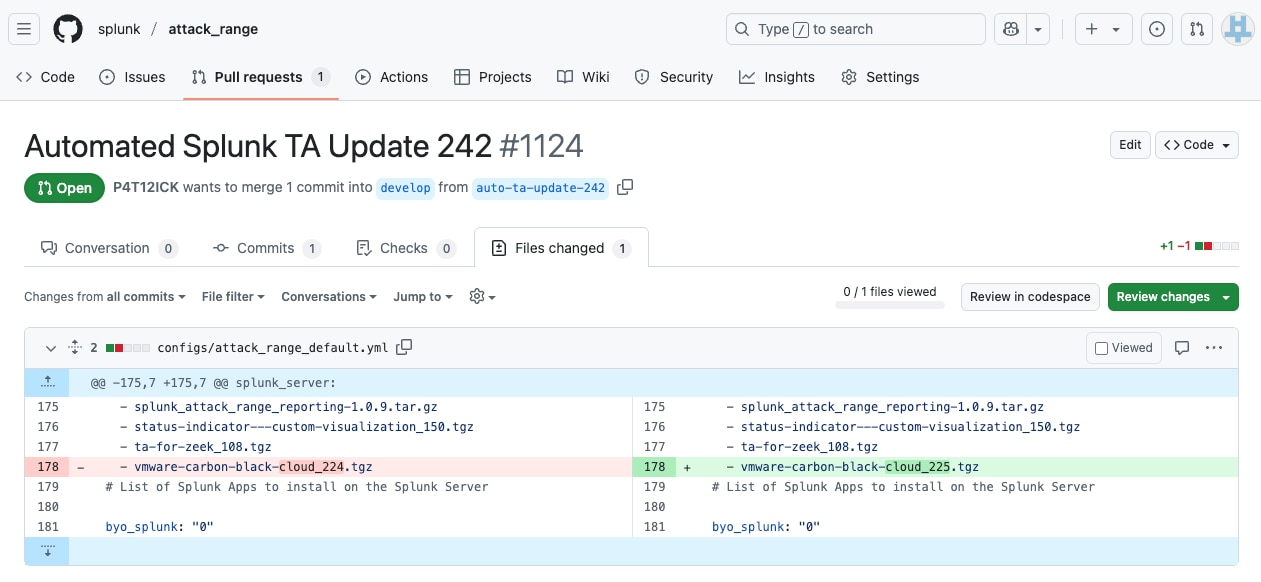Open Copilot chat icon
The height and width of the screenshot is (582, 1261).
point(1011,29)
